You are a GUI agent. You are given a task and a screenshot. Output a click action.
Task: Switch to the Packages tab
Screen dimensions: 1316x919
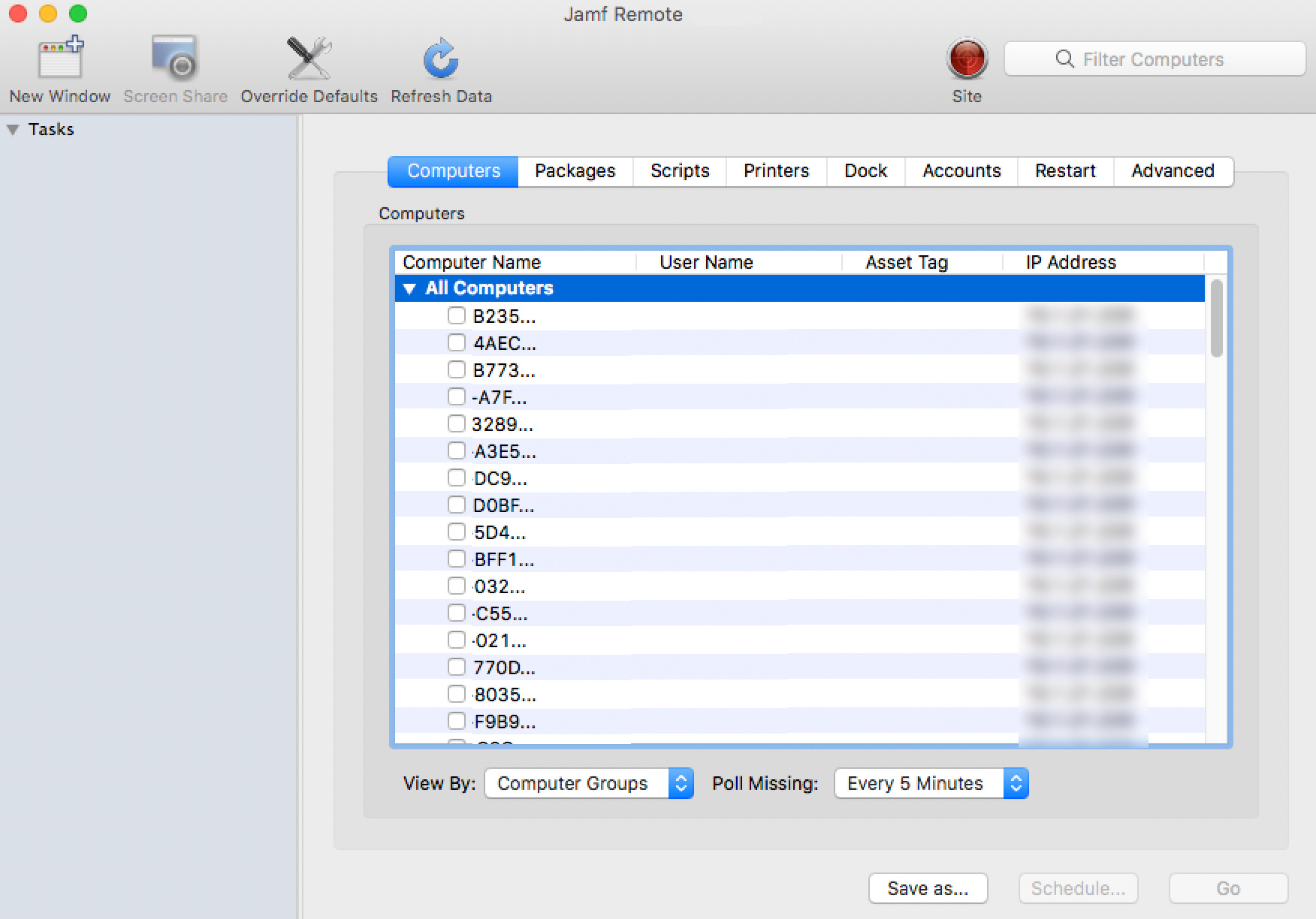coord(574,171)
